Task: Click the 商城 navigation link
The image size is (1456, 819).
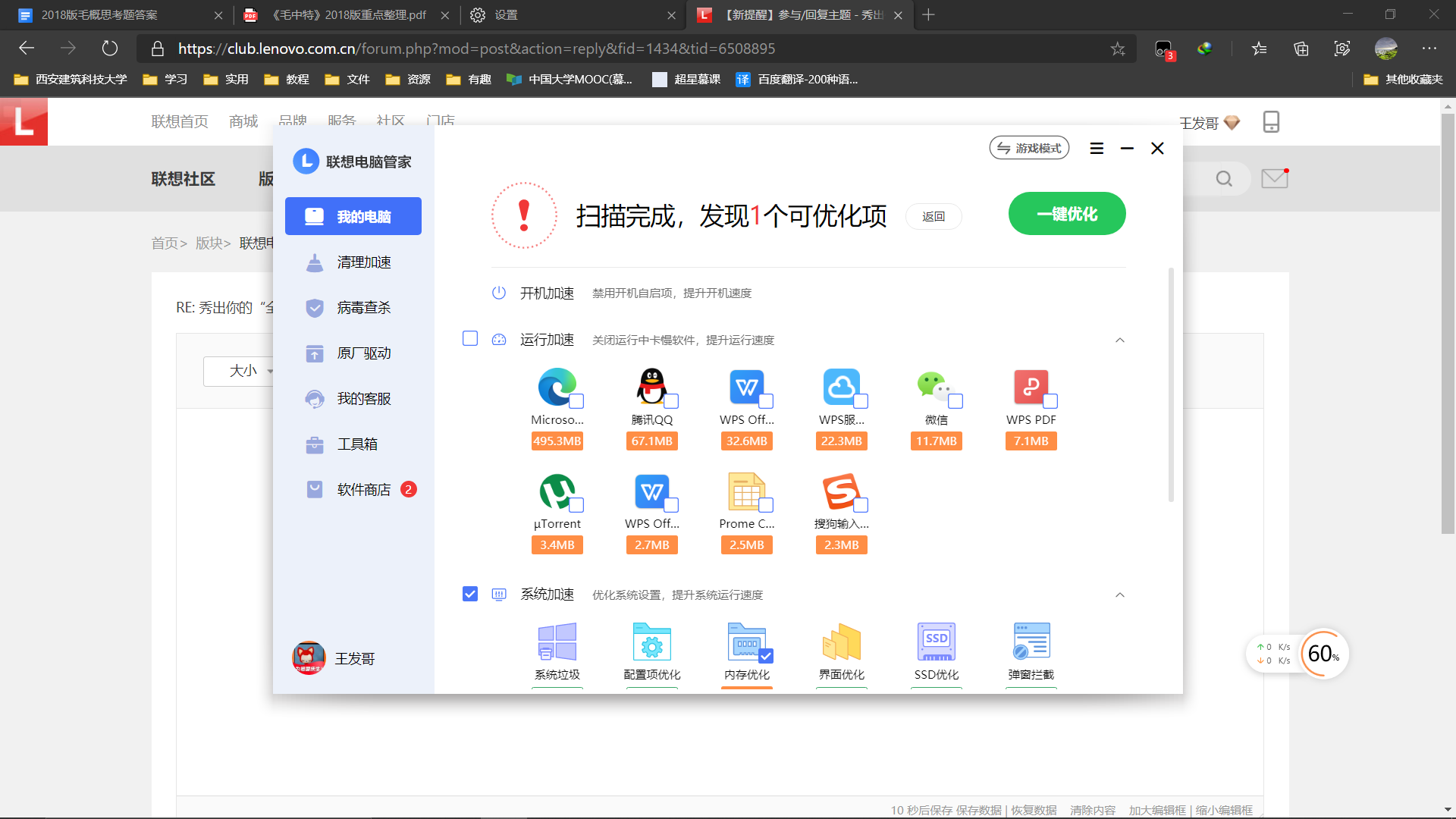Action: tap(243, 121)
